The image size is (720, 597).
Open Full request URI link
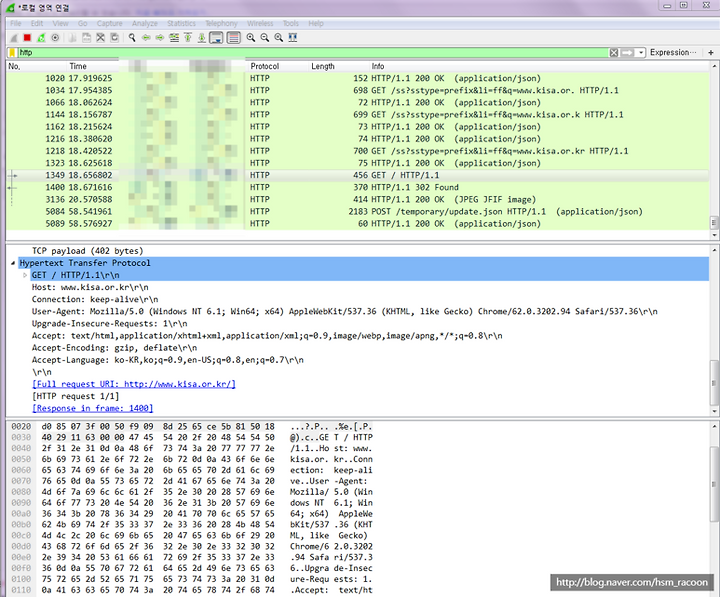pyautogui.click(x=134, y=384)
